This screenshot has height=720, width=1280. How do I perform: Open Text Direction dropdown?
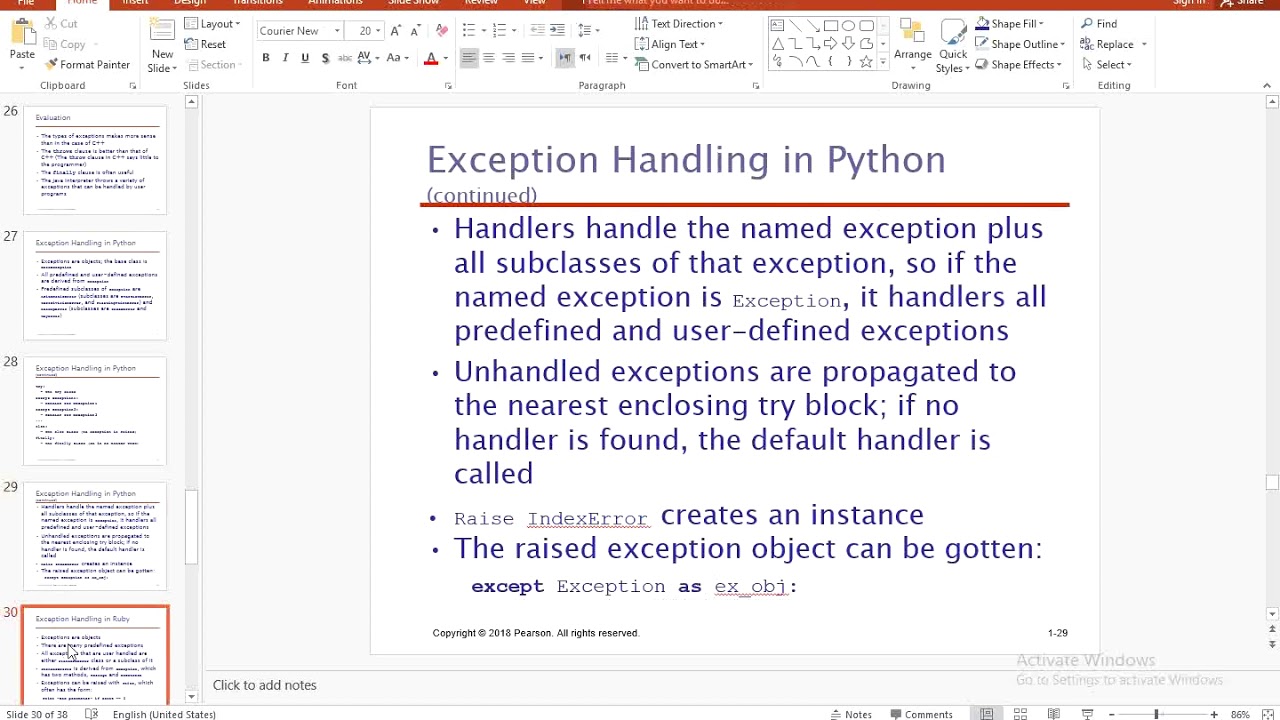pyautogui.click(x=679, y=23)
